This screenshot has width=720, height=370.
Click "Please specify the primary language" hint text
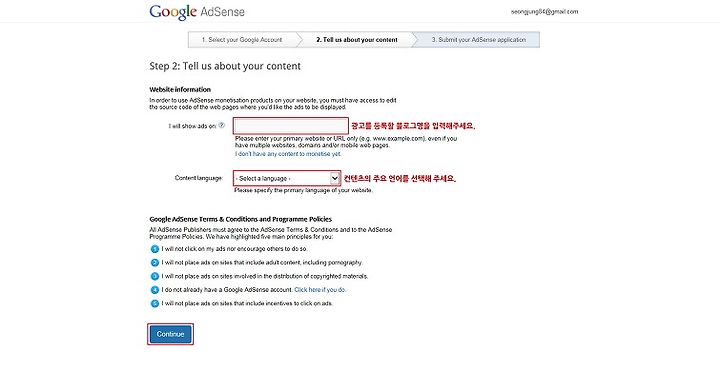click(x=303, y=190)
